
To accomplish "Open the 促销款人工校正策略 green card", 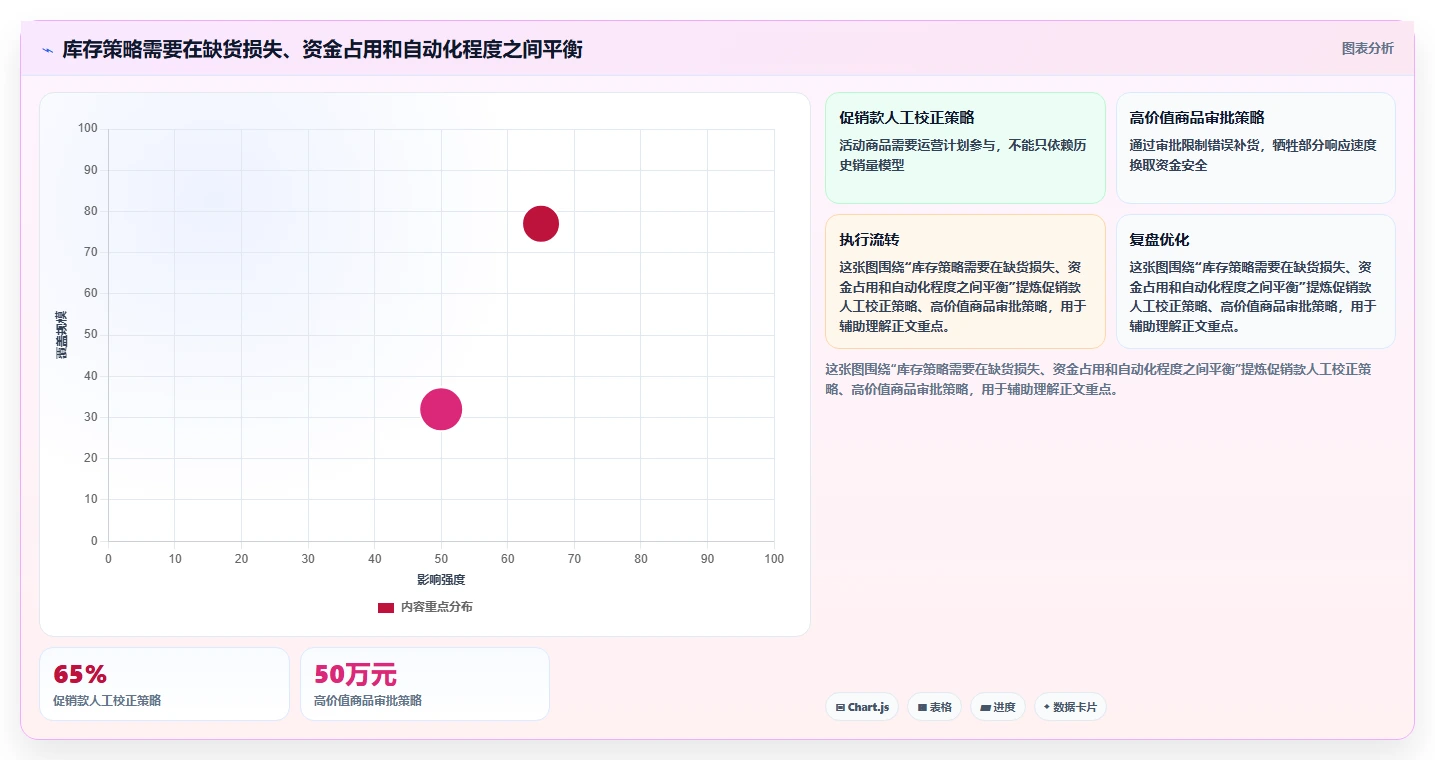I will point(965,148).
